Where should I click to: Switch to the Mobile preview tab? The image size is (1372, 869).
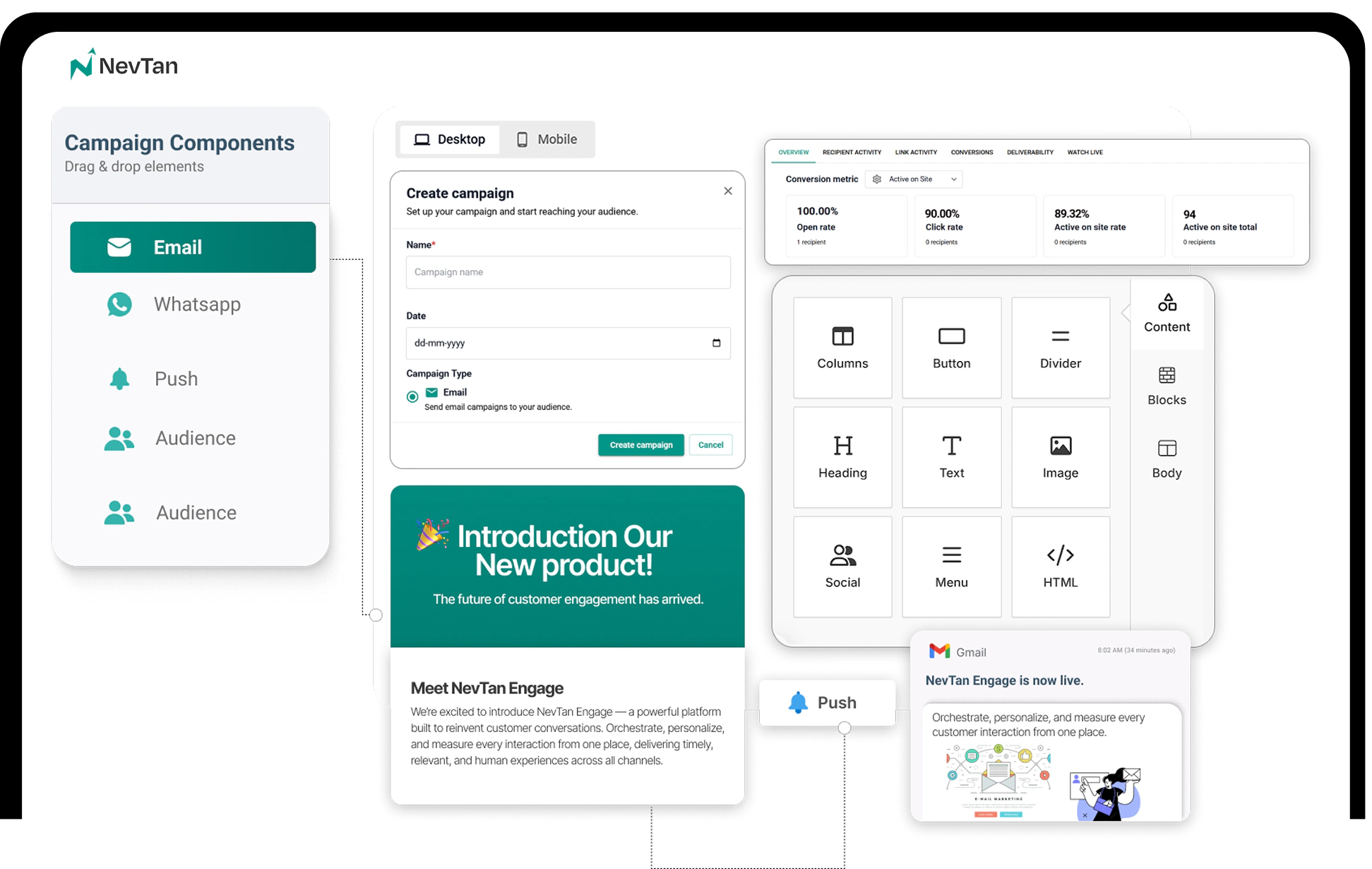tap(547, 140)
